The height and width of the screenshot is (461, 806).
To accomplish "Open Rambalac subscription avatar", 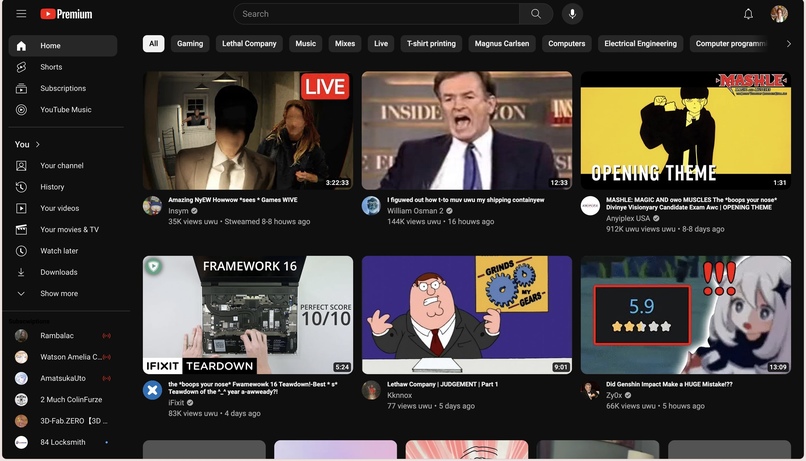I will coord(21,336).
